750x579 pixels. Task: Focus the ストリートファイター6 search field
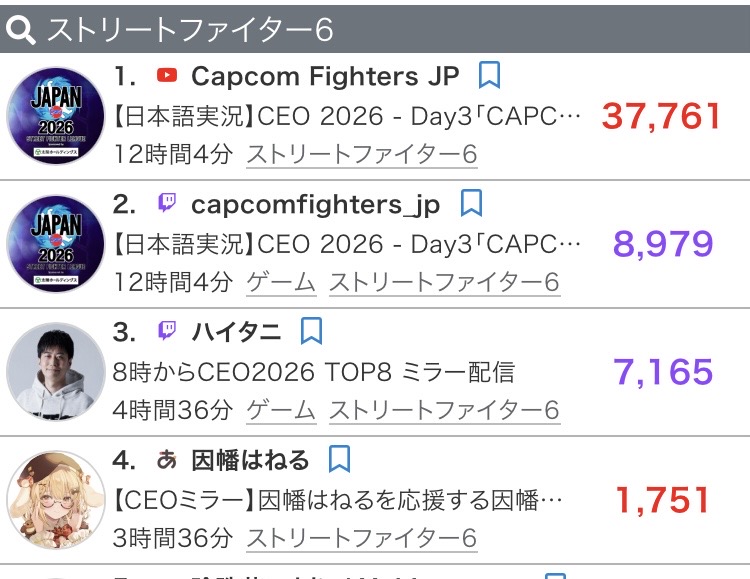(375, 29)
